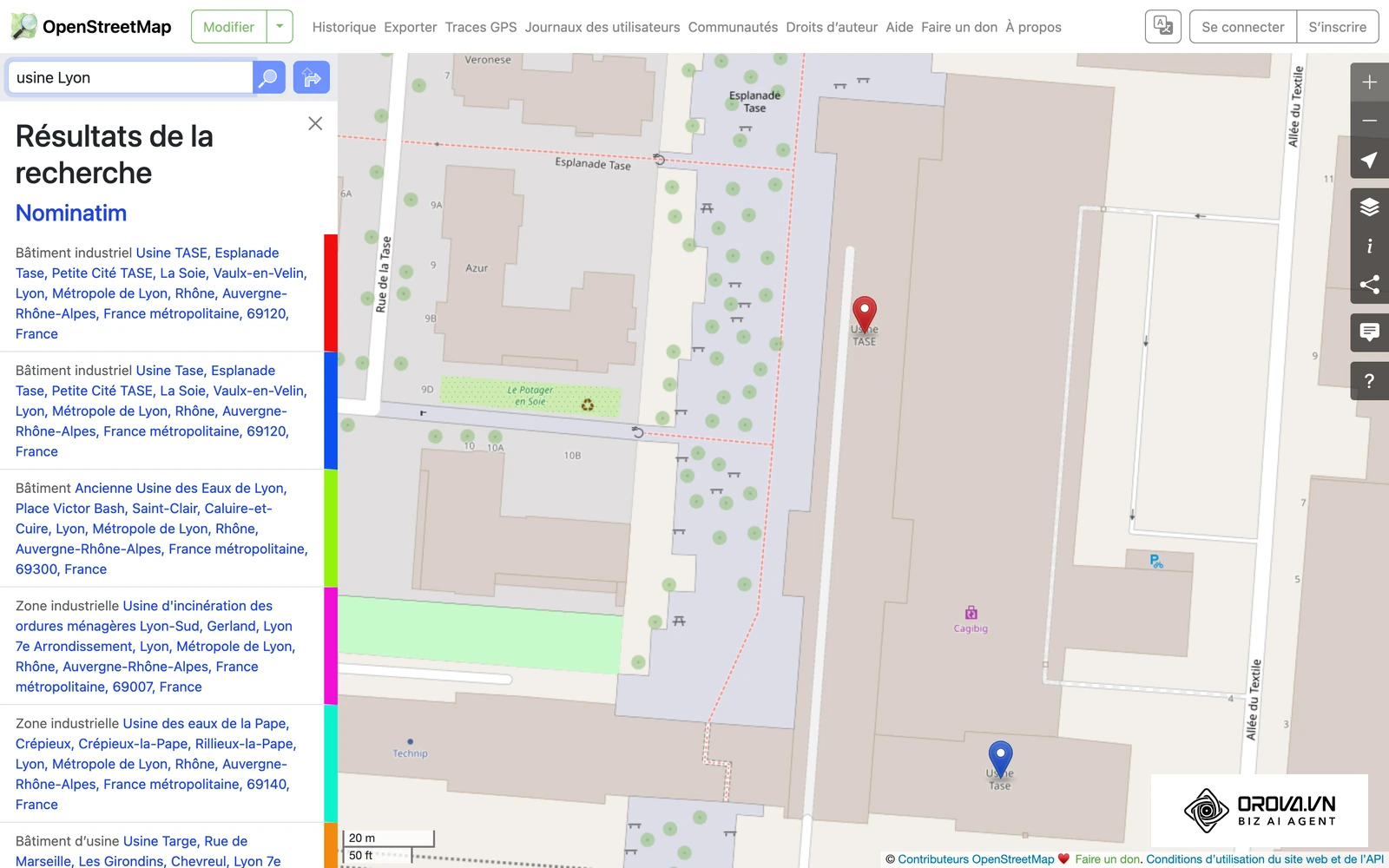Close the search results panel
The width and height of the screenshot is (1389, 868).
(x=315, y=123)
